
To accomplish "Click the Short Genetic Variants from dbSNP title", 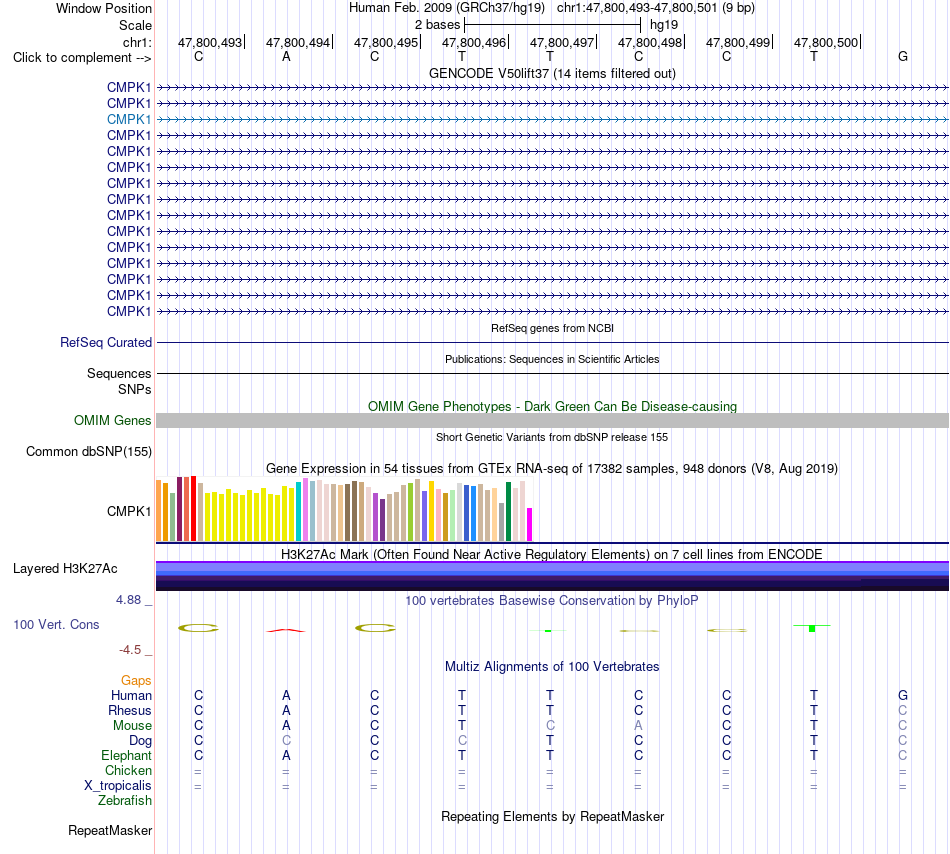I will click(x=552, y=437).
